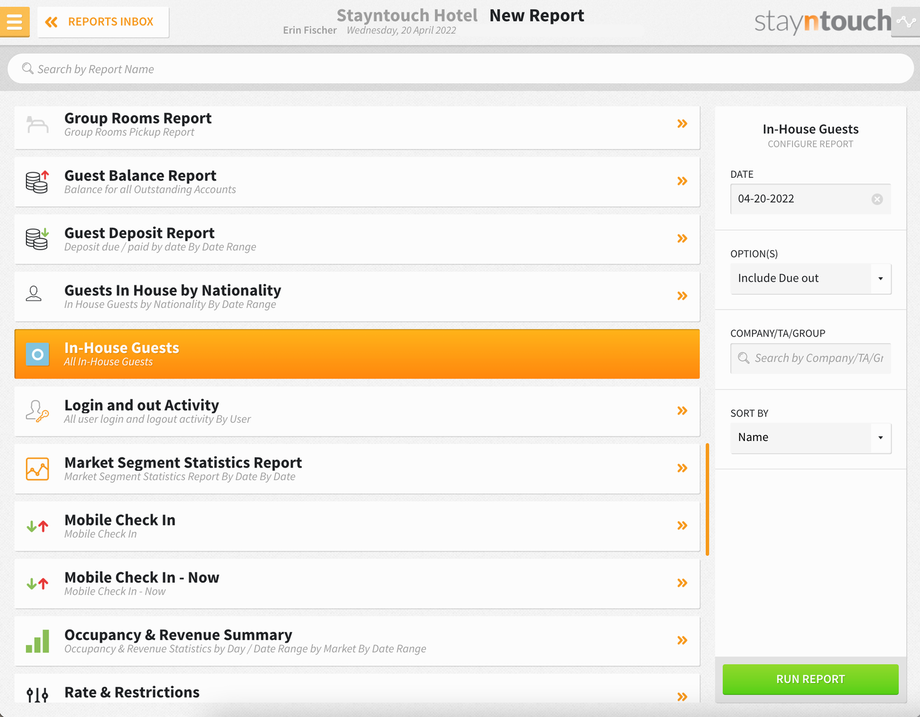920x717 pixels.
Task: Select Guests In House by Nationality title
Action: coord(172,290)
